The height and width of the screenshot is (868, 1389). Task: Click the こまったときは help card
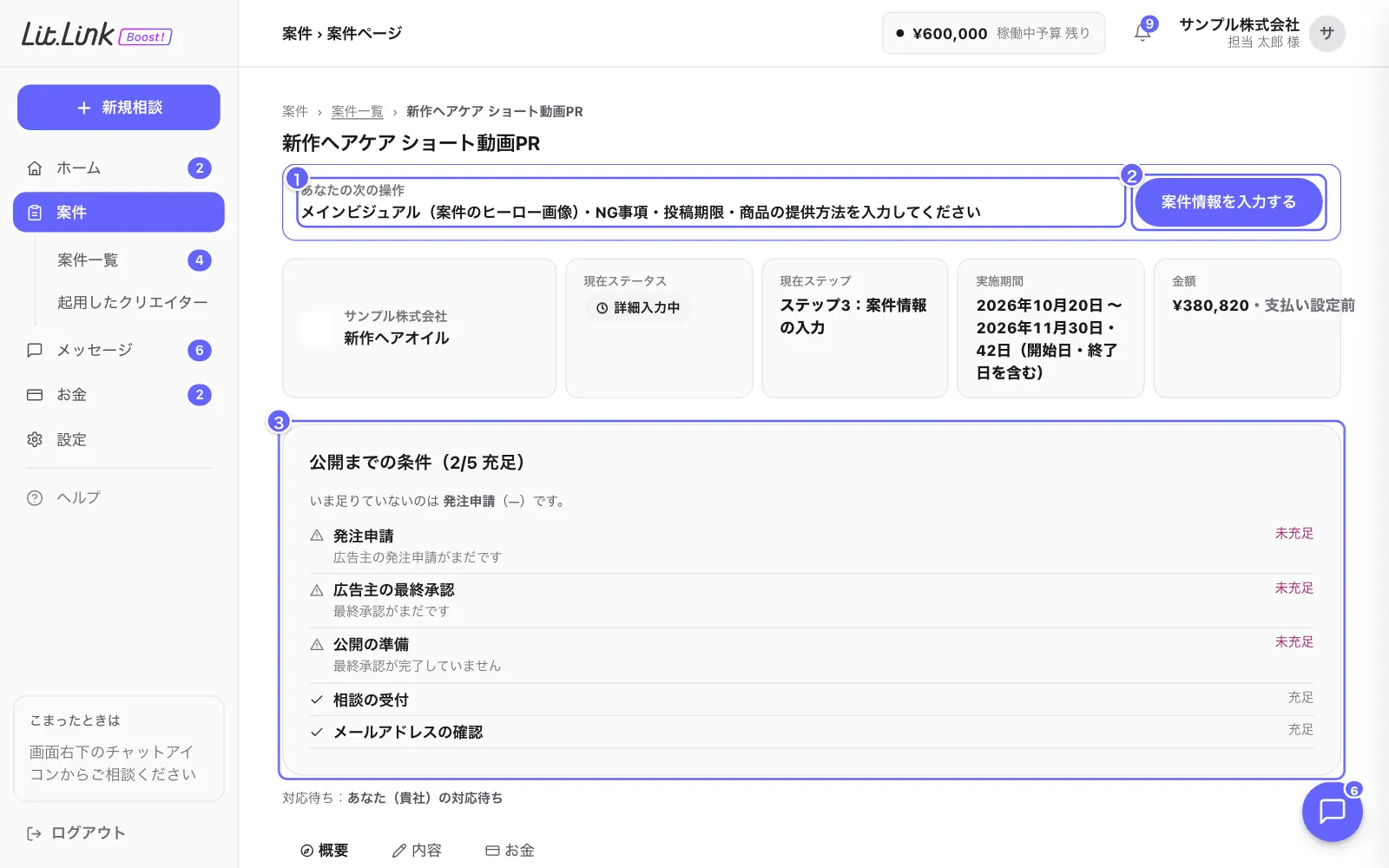click(119, 748)
